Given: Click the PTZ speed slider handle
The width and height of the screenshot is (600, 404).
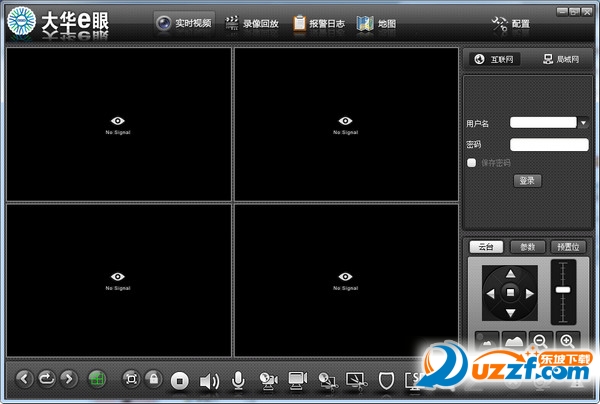Looking at the screenshot, I should [563, 290].
